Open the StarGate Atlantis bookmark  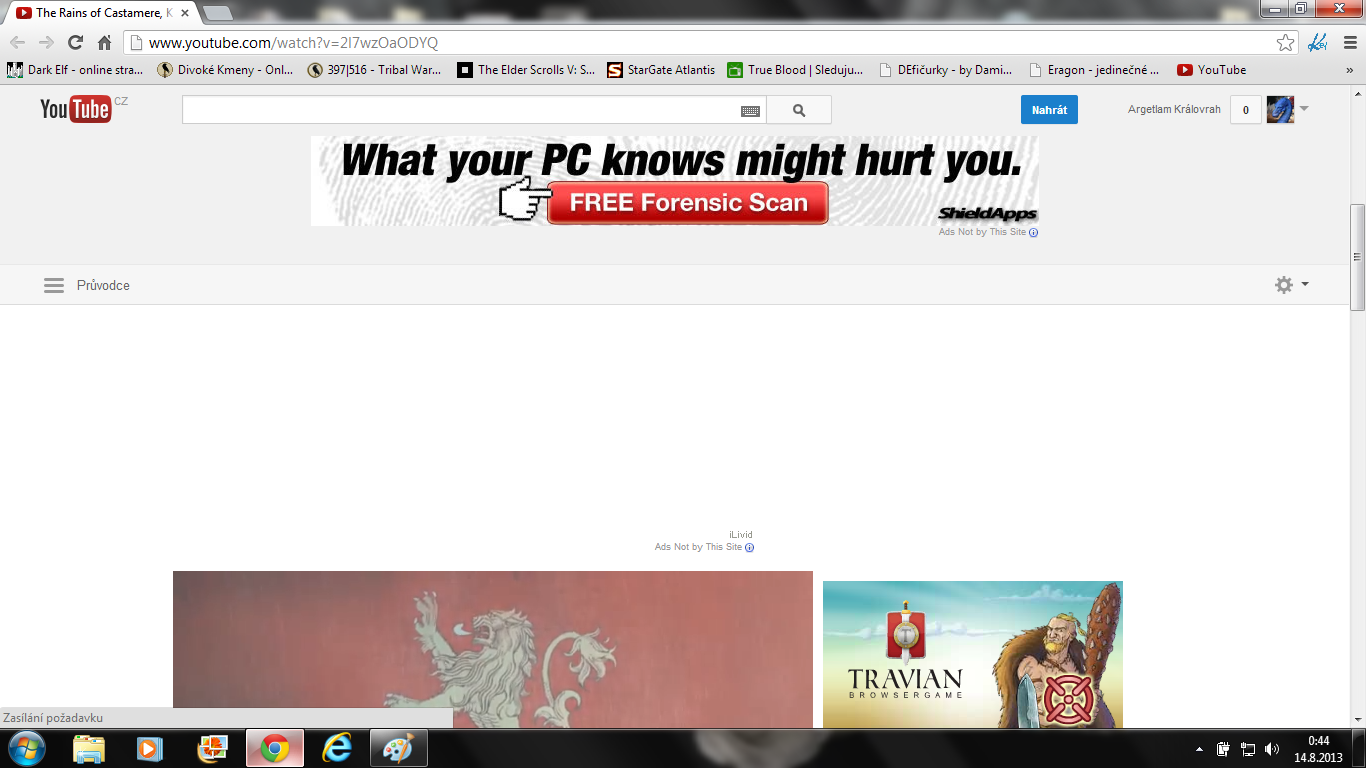point(661,70)
